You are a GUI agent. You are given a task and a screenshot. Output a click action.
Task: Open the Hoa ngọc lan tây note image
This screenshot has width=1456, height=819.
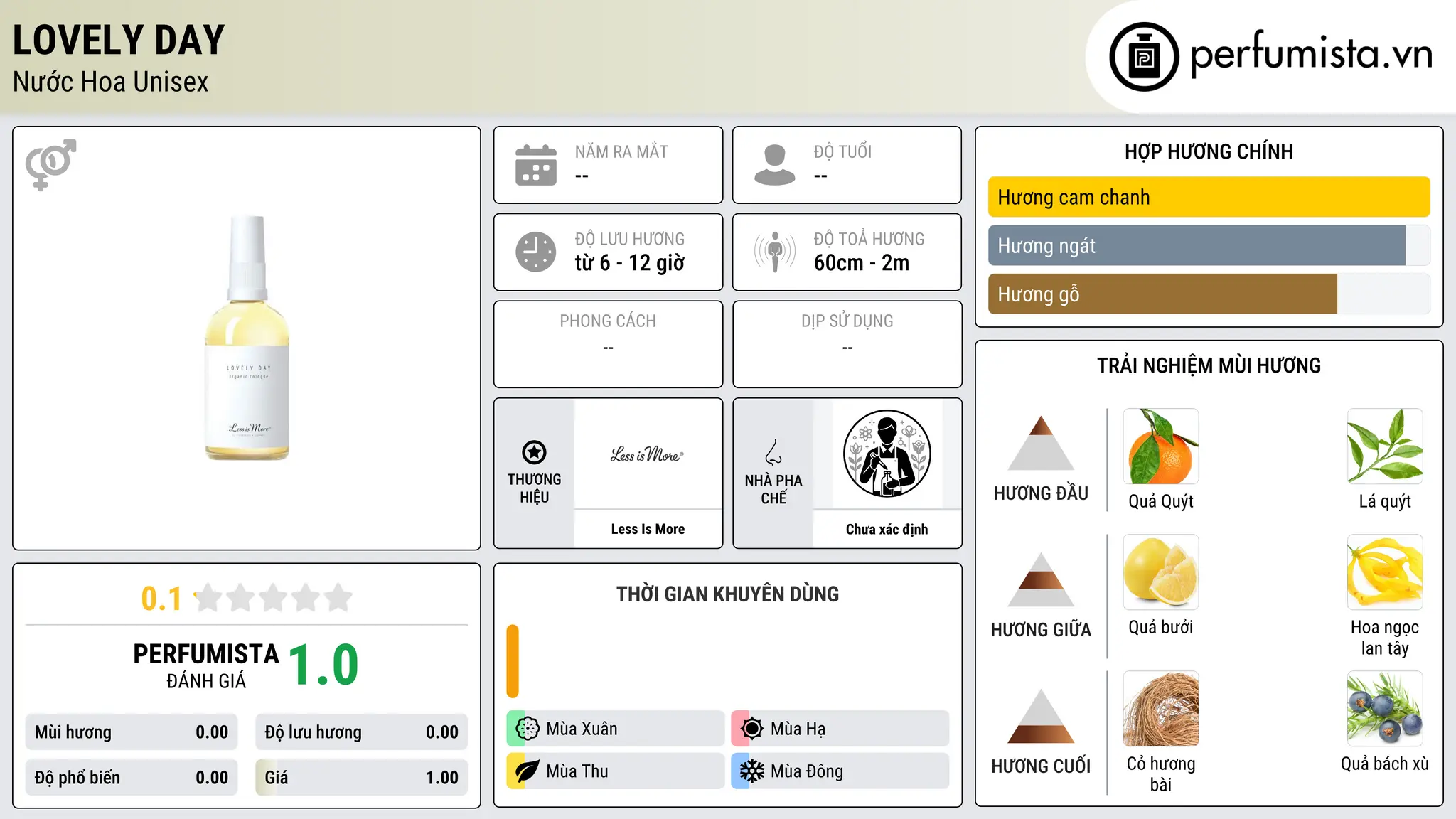1385,572
